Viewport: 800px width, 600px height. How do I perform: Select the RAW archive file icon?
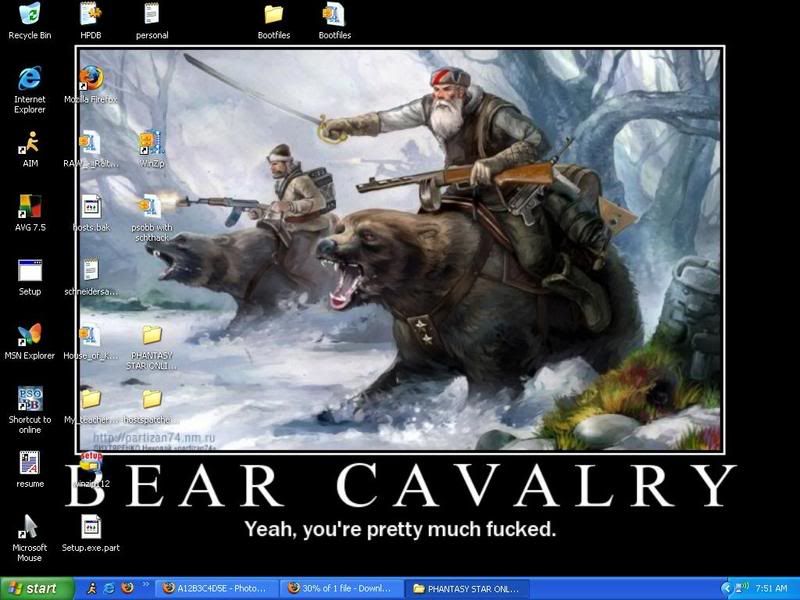[x=91, y=142]
